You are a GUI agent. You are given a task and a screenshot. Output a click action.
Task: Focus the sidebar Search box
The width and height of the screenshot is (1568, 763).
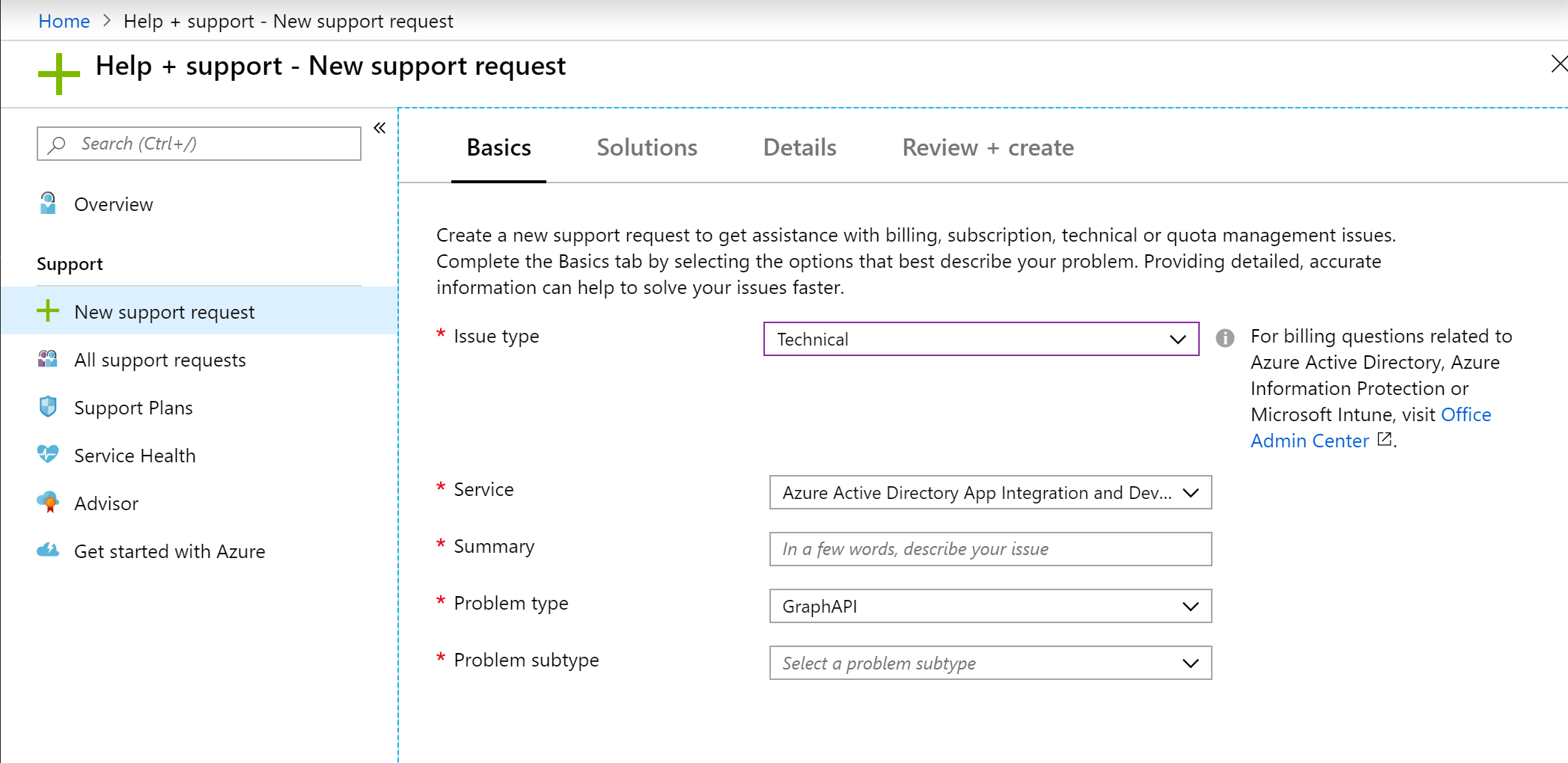199,144
